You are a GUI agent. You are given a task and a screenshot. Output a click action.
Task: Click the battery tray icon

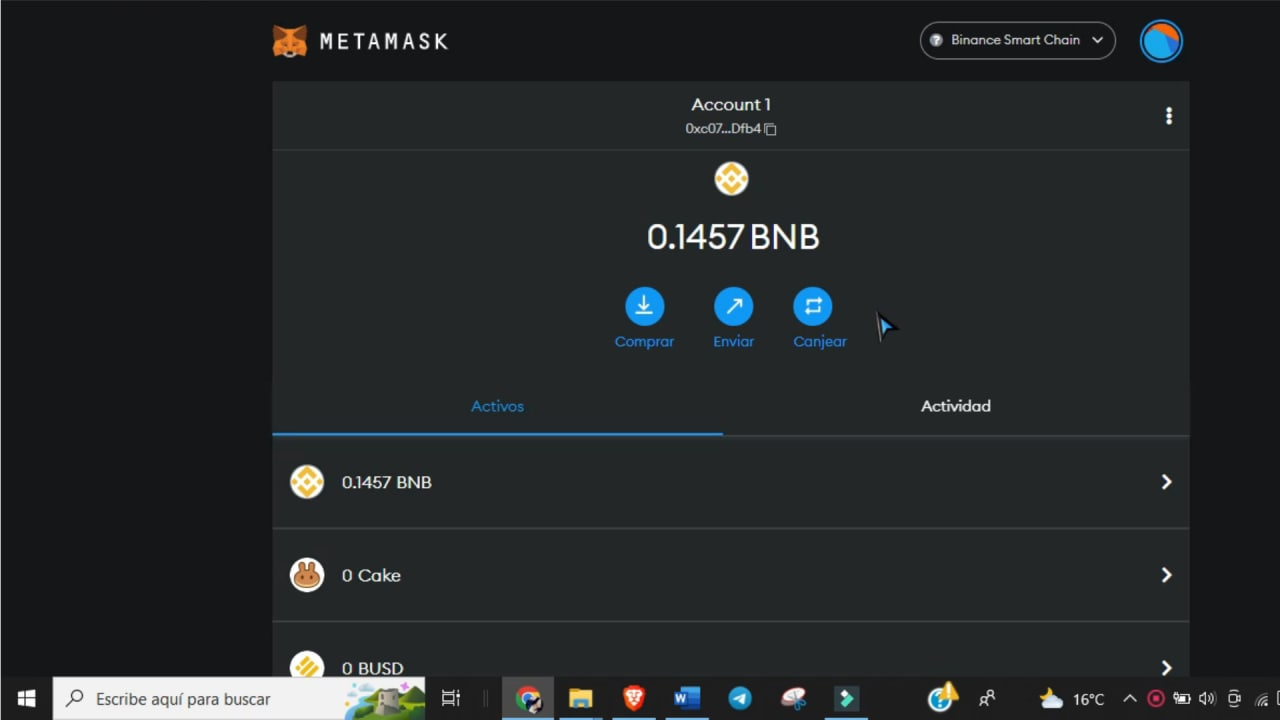(x=1181, y=699)
